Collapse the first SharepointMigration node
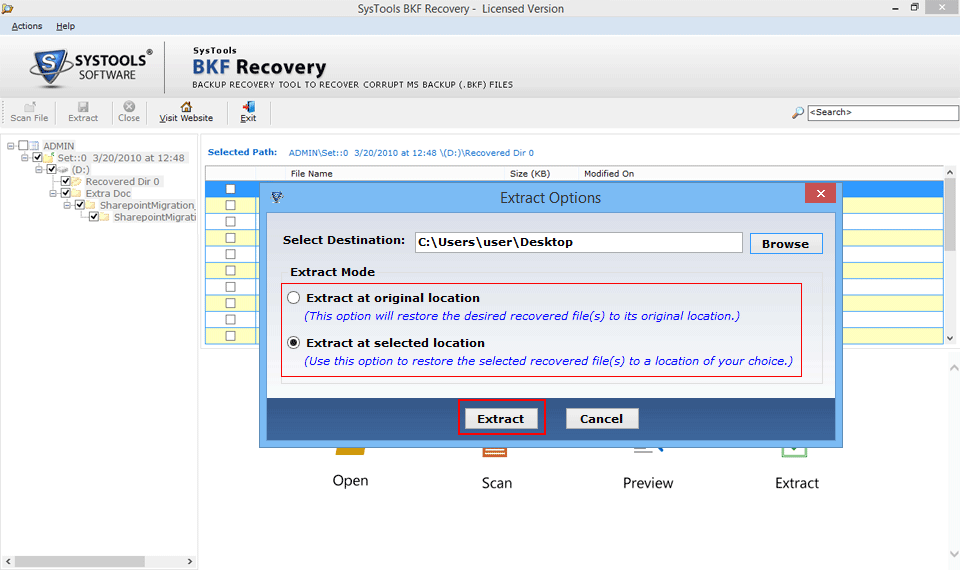The width and height of the screenshot is (960, 570). 67,205
